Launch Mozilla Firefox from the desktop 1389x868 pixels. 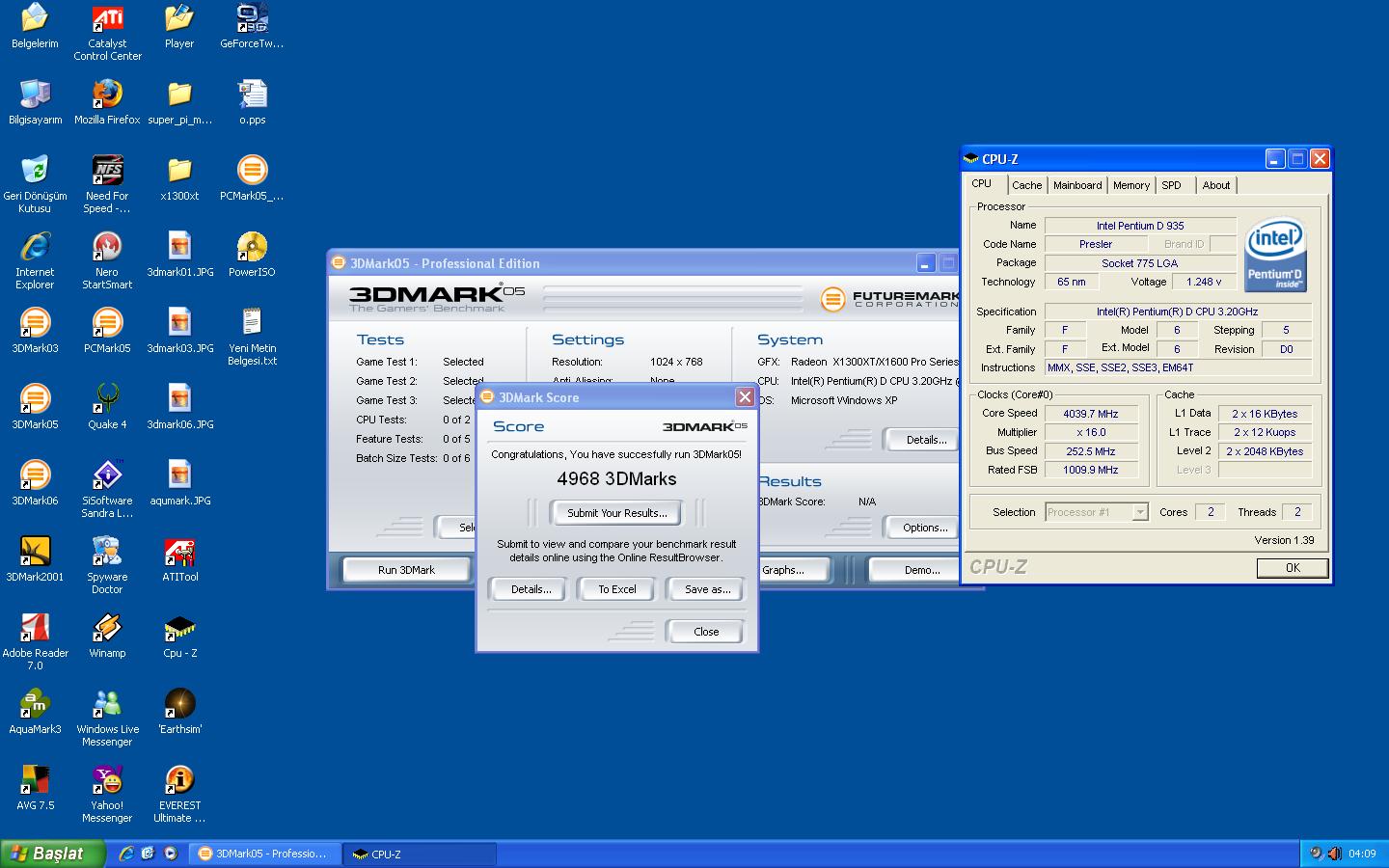pyautogui.click(x=107, y=102)
